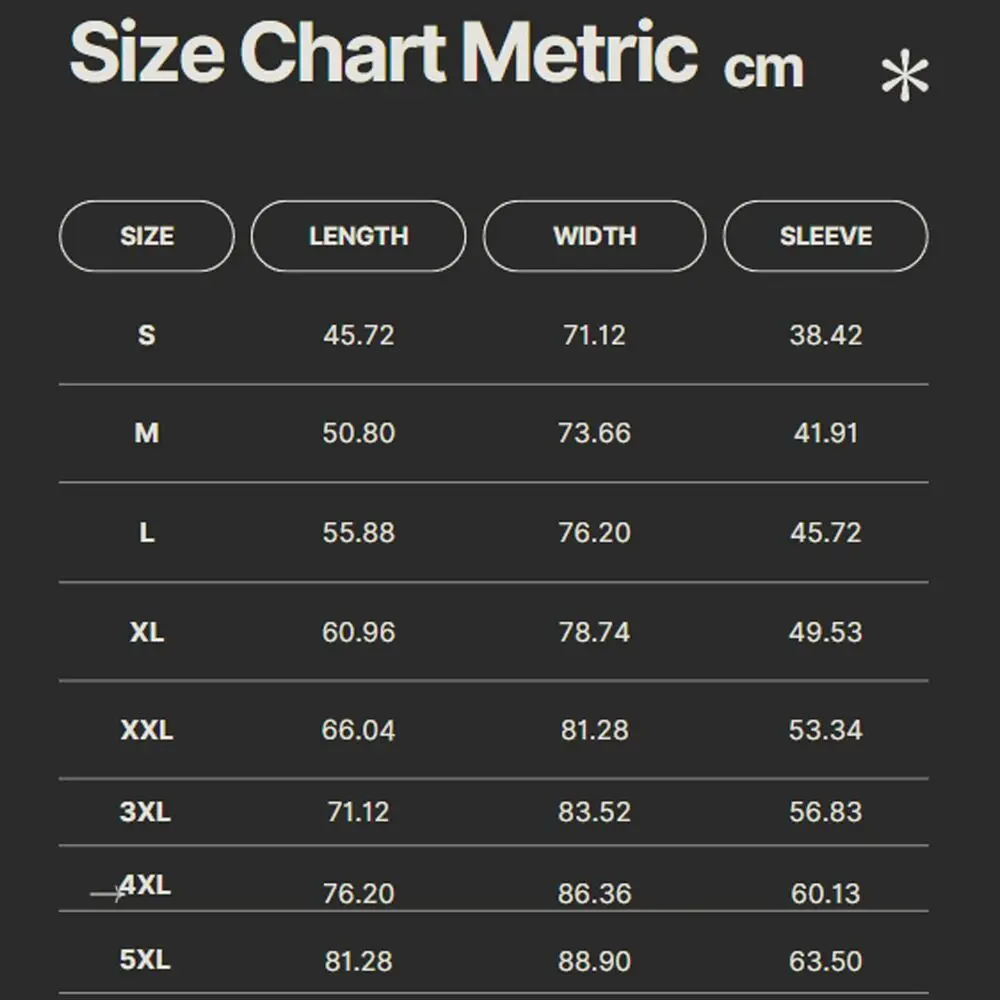Click the asterisk icon in top right
The width and height of the screenshot is (1000, 1000).
905,77
